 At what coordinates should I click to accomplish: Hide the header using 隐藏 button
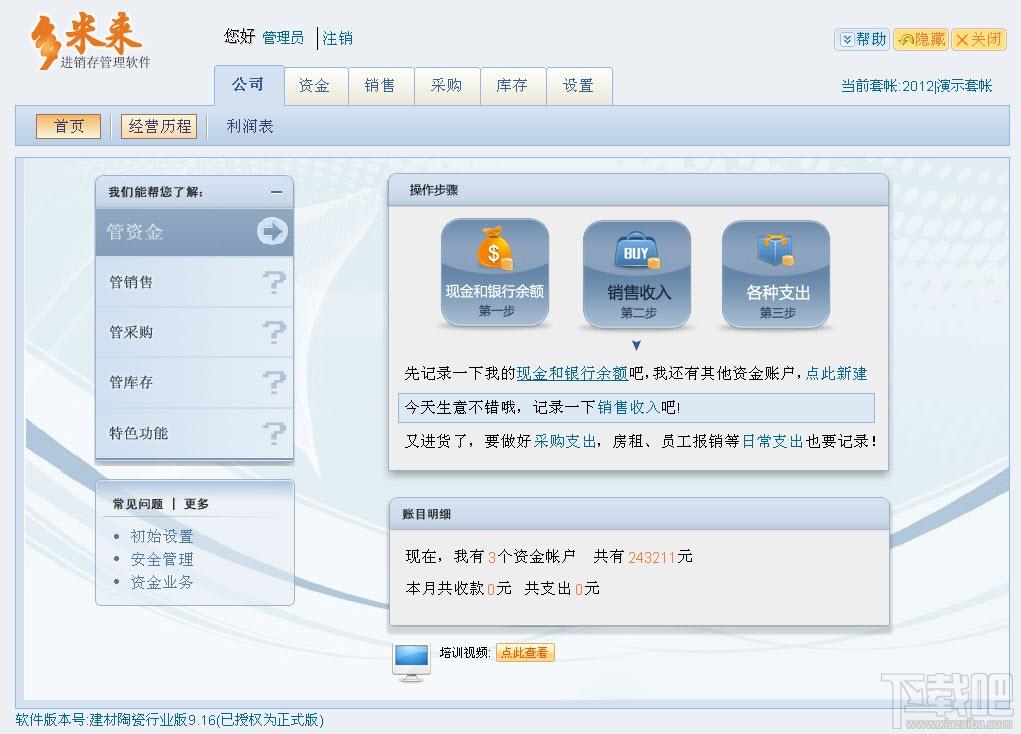pyautogui.click(x=920, y=39)
